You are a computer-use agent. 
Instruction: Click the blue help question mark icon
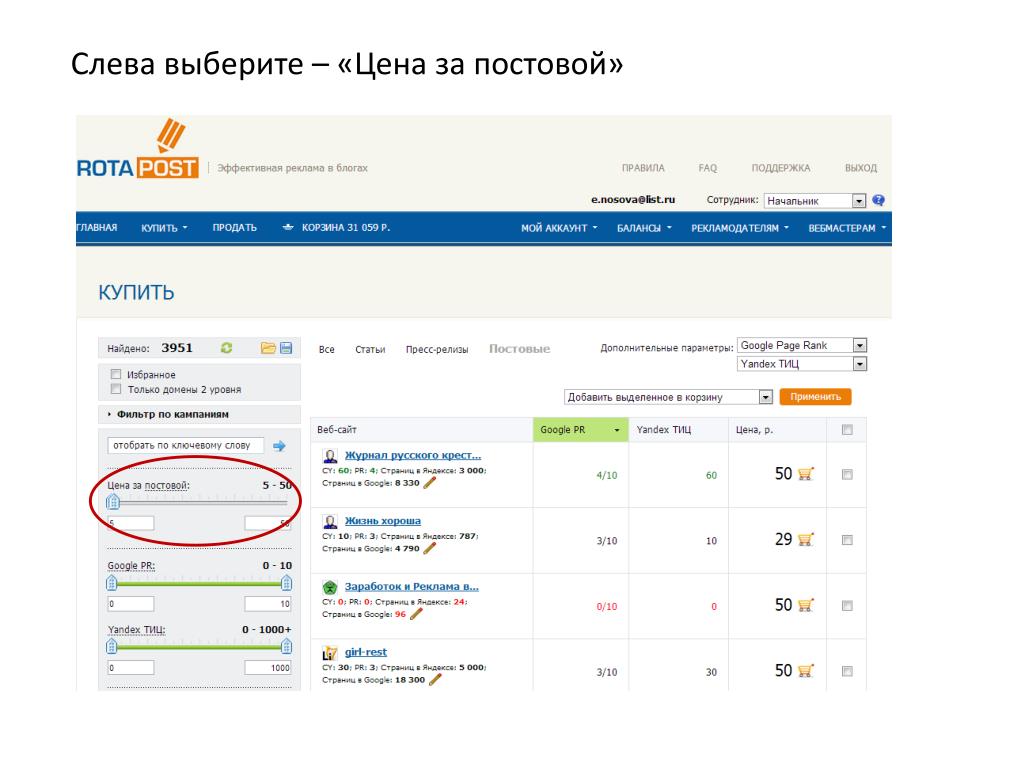878,200
